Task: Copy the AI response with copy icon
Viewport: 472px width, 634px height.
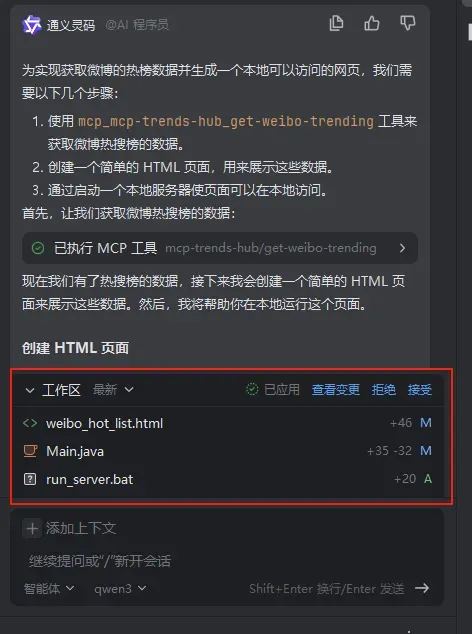Action: click(x=336, y=23)
